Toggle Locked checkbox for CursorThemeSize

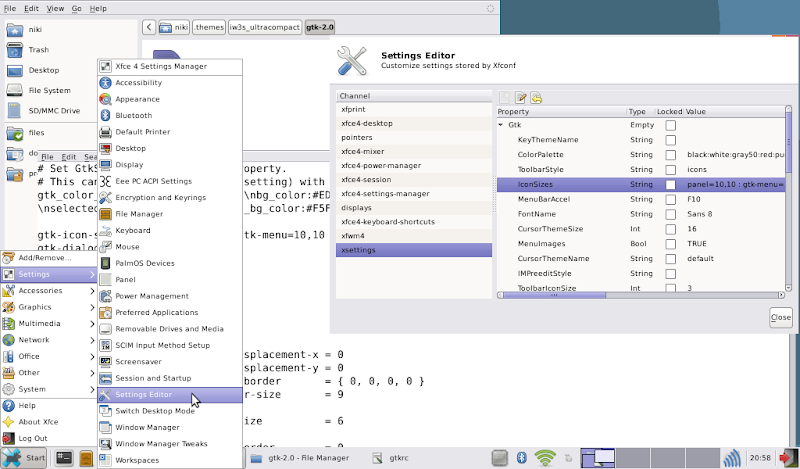[670, 229]
